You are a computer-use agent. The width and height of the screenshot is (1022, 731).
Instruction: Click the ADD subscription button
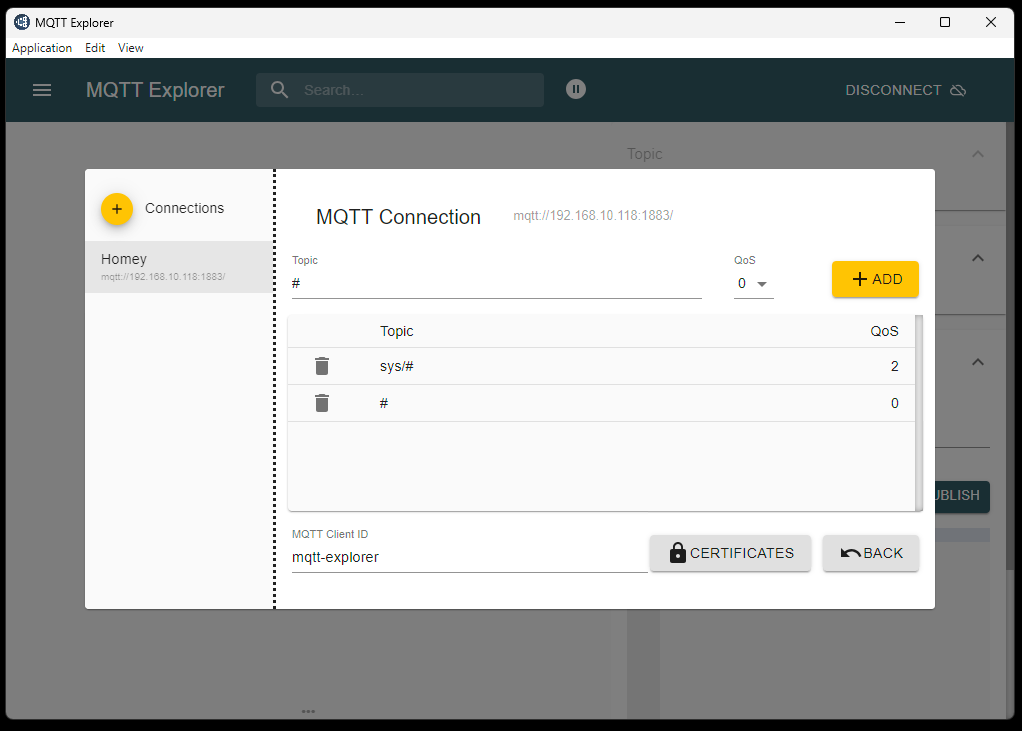click(875, 280)
